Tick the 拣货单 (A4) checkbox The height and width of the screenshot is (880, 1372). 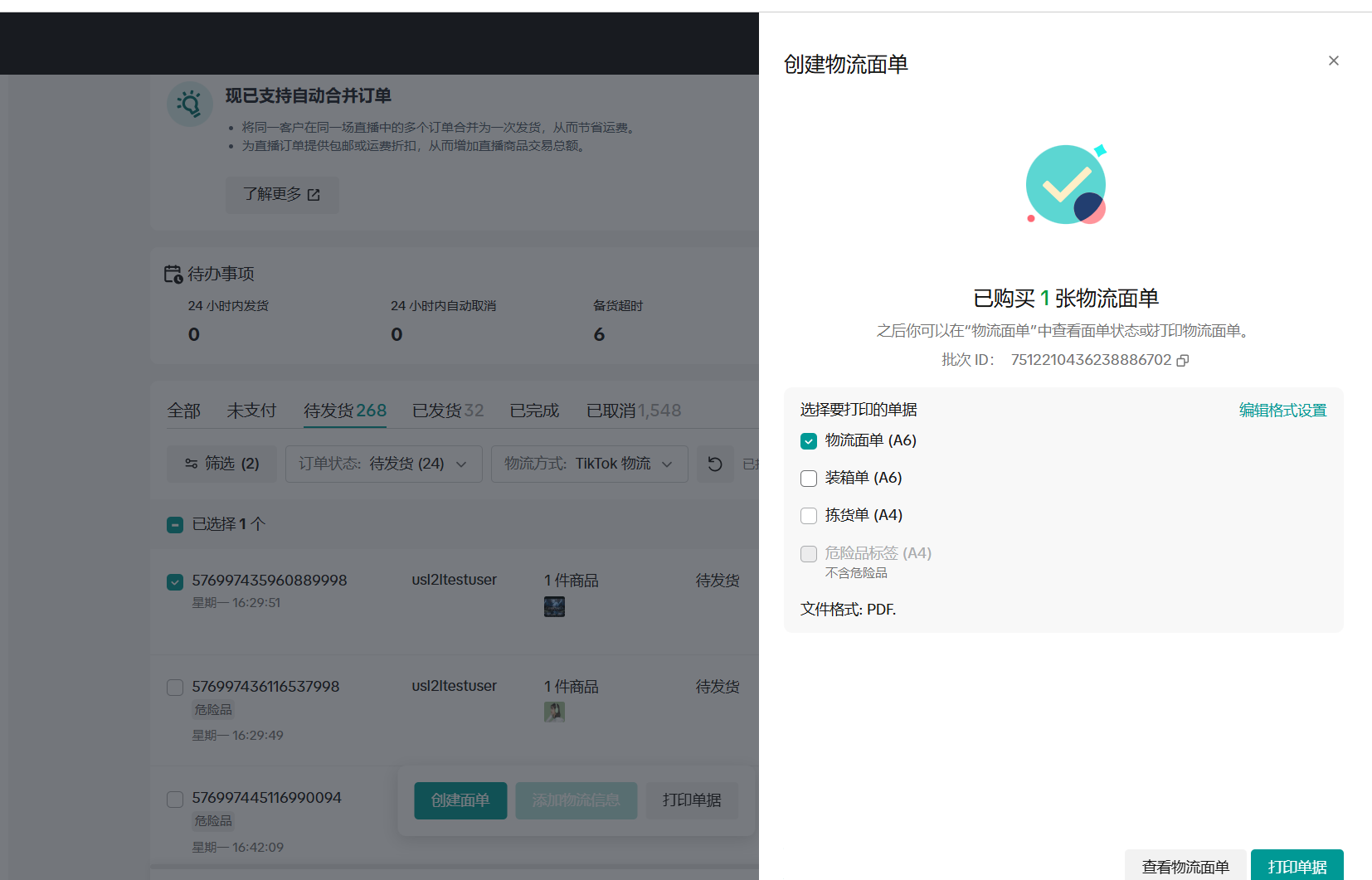click(x=809, y=516)
